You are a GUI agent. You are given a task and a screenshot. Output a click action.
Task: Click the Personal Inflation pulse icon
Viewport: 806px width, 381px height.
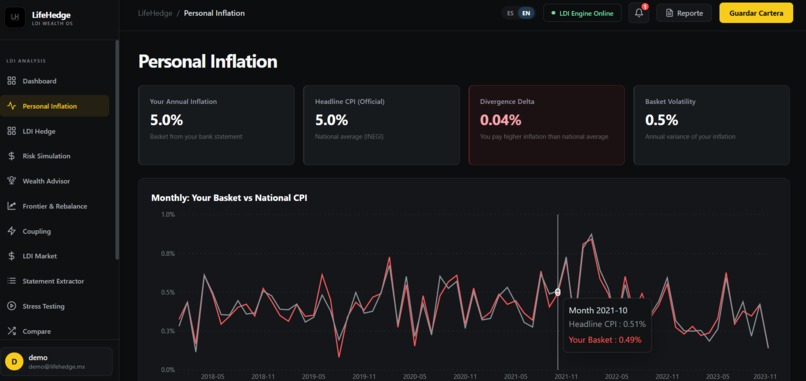11,106
